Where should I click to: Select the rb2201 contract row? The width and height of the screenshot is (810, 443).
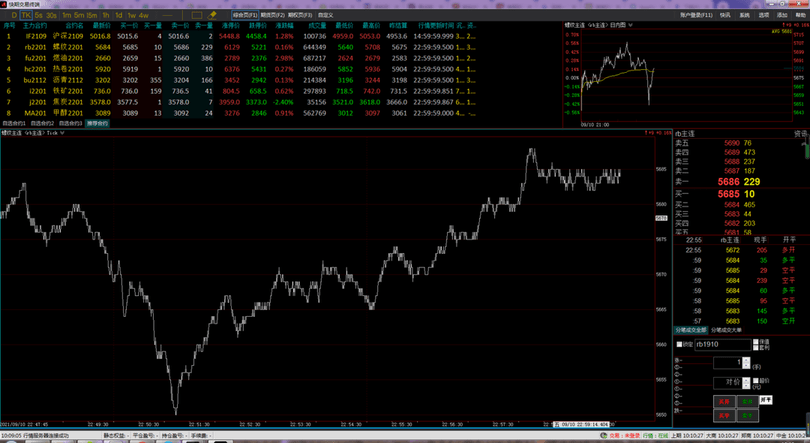240,47
